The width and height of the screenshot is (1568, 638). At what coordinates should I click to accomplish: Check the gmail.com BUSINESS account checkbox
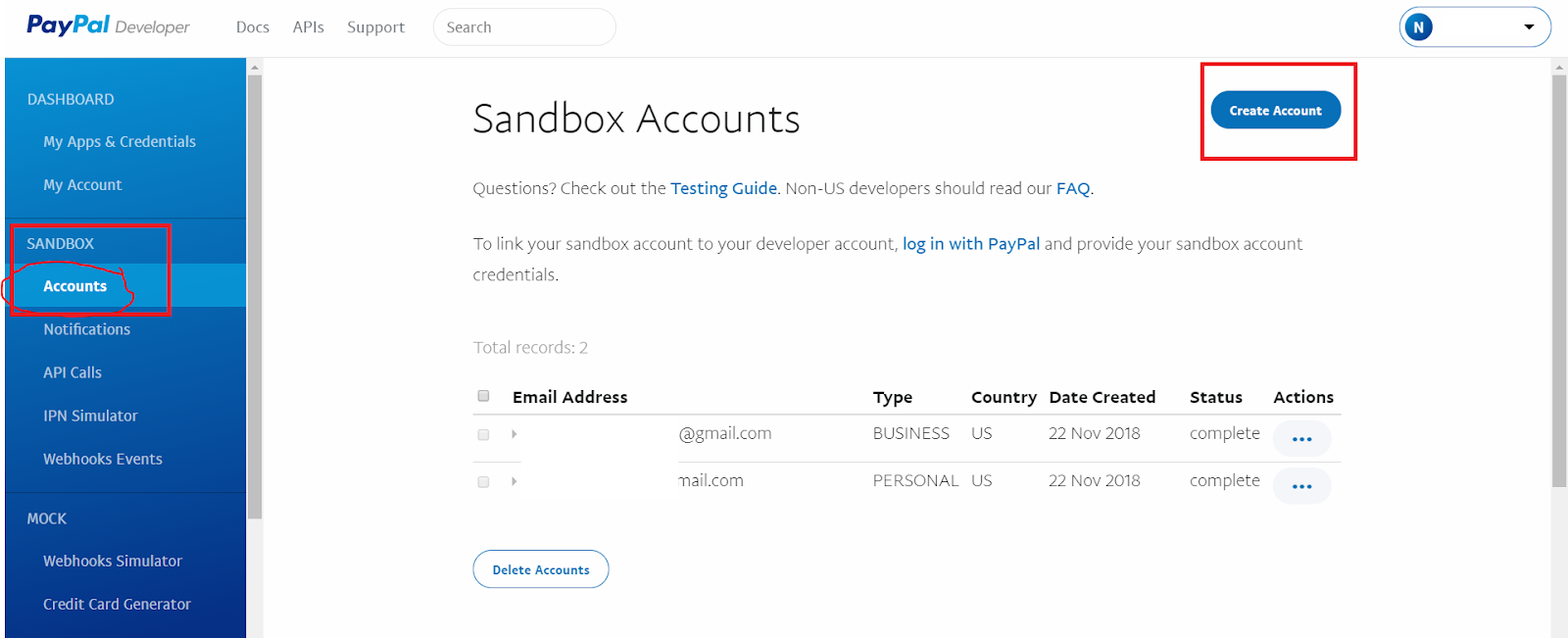(483, 434)
